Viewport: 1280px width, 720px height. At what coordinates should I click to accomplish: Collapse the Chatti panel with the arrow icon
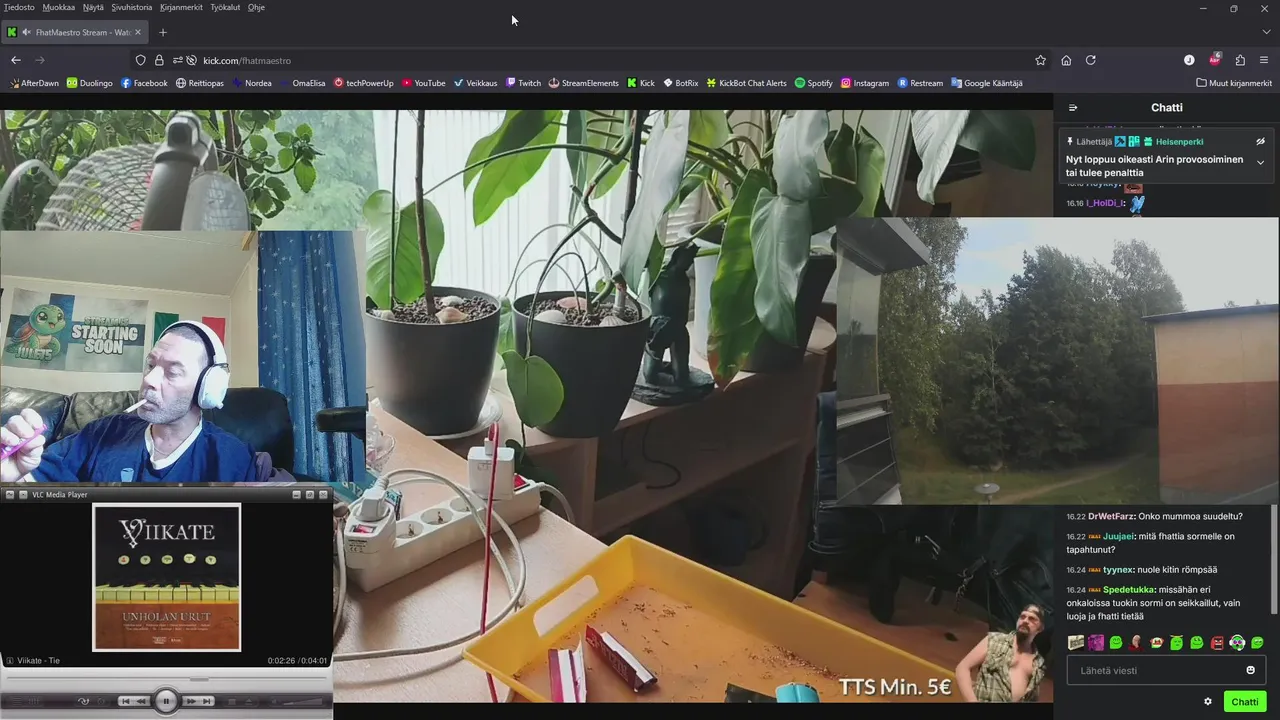click(1073, 108)
